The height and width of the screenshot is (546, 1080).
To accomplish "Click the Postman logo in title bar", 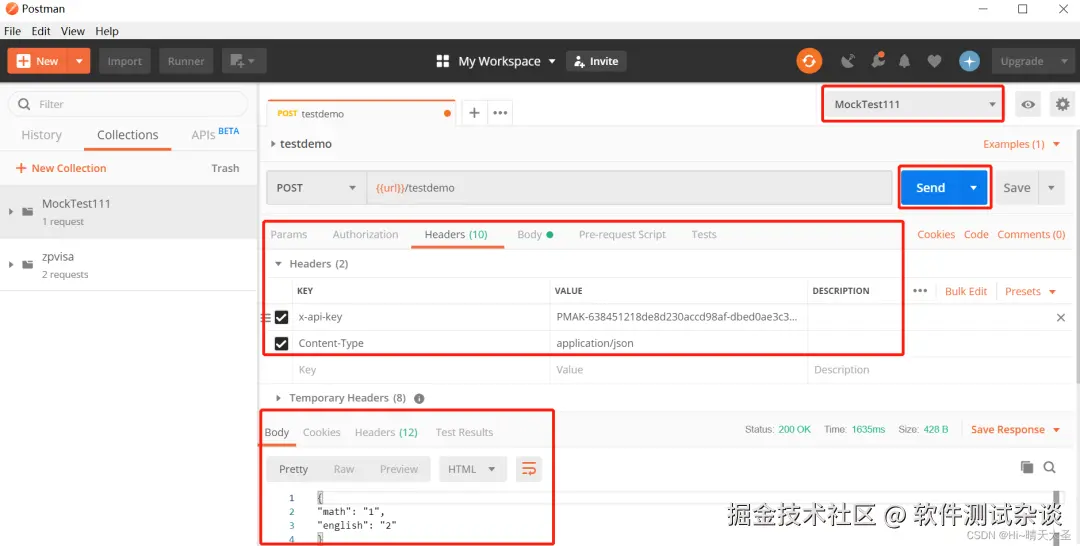I will (x=12, y=9).
